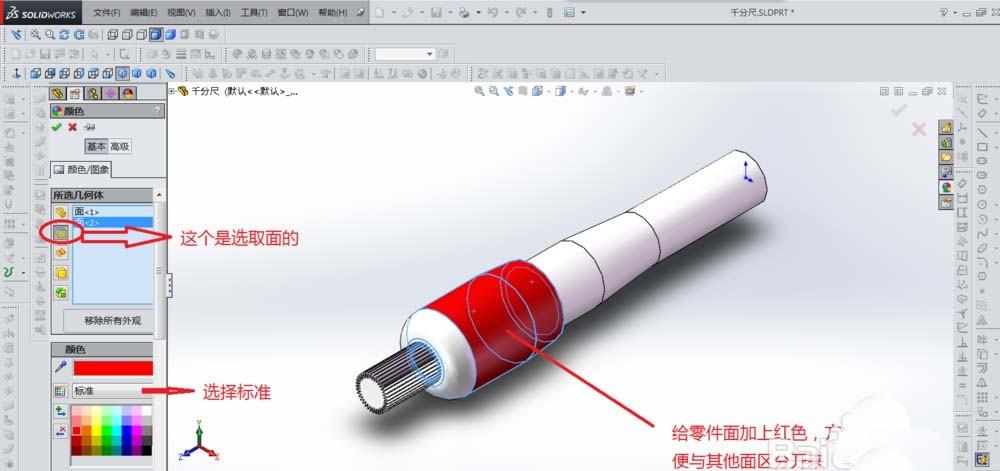Screen dimensions: 1000x471
Task: Select 面<2> in selected geometry list
Action: pyautogui.click(x=113, y=222)
